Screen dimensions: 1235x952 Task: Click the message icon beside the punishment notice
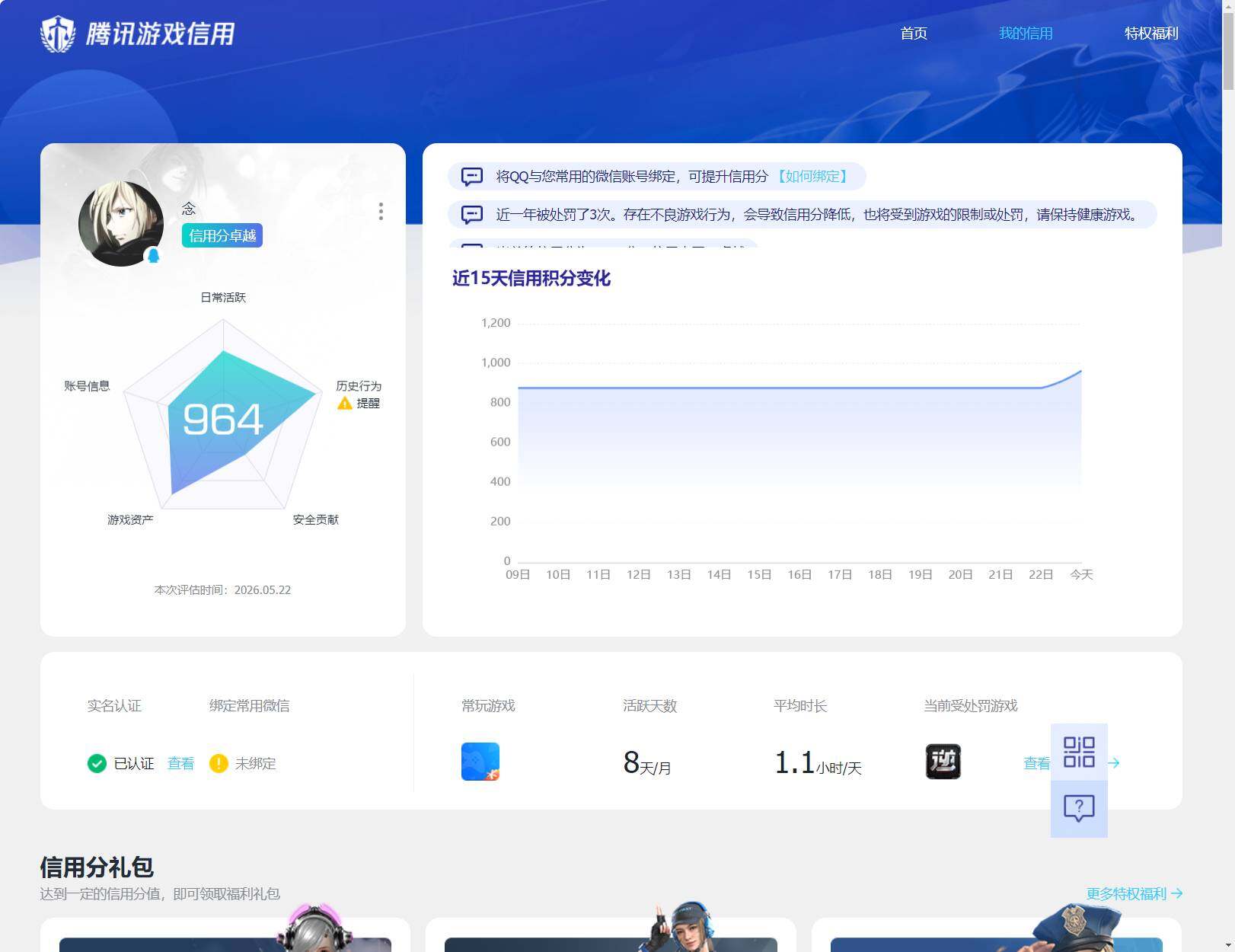tap(472, 215)
